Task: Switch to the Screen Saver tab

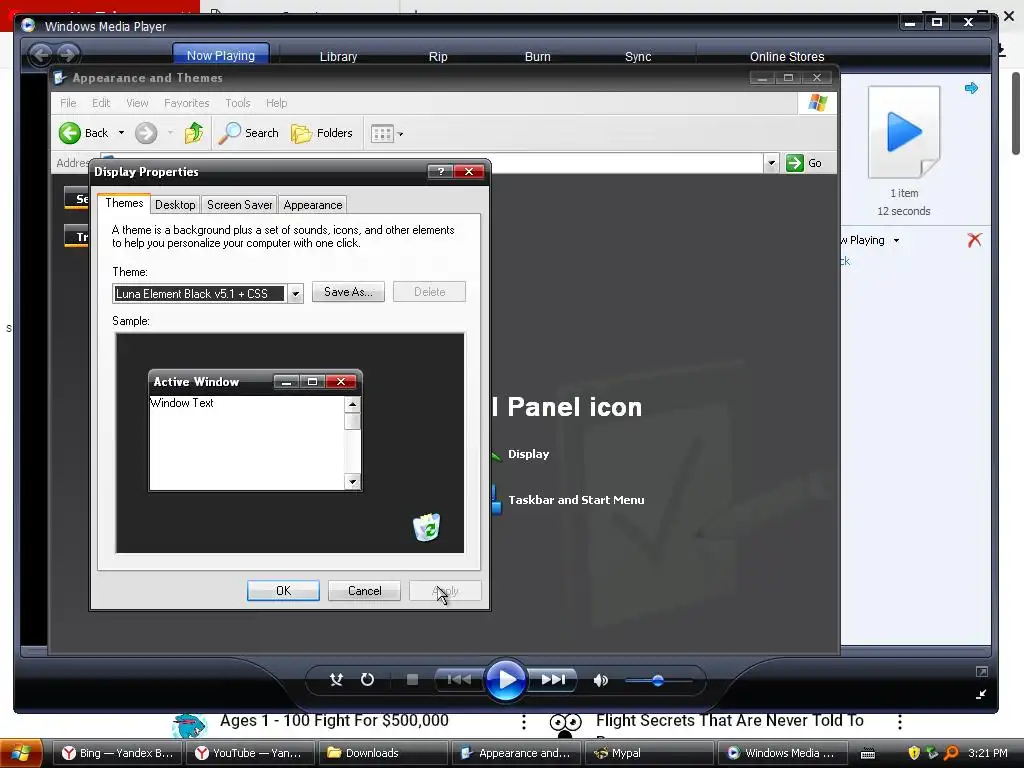Action: click(240, 205)
